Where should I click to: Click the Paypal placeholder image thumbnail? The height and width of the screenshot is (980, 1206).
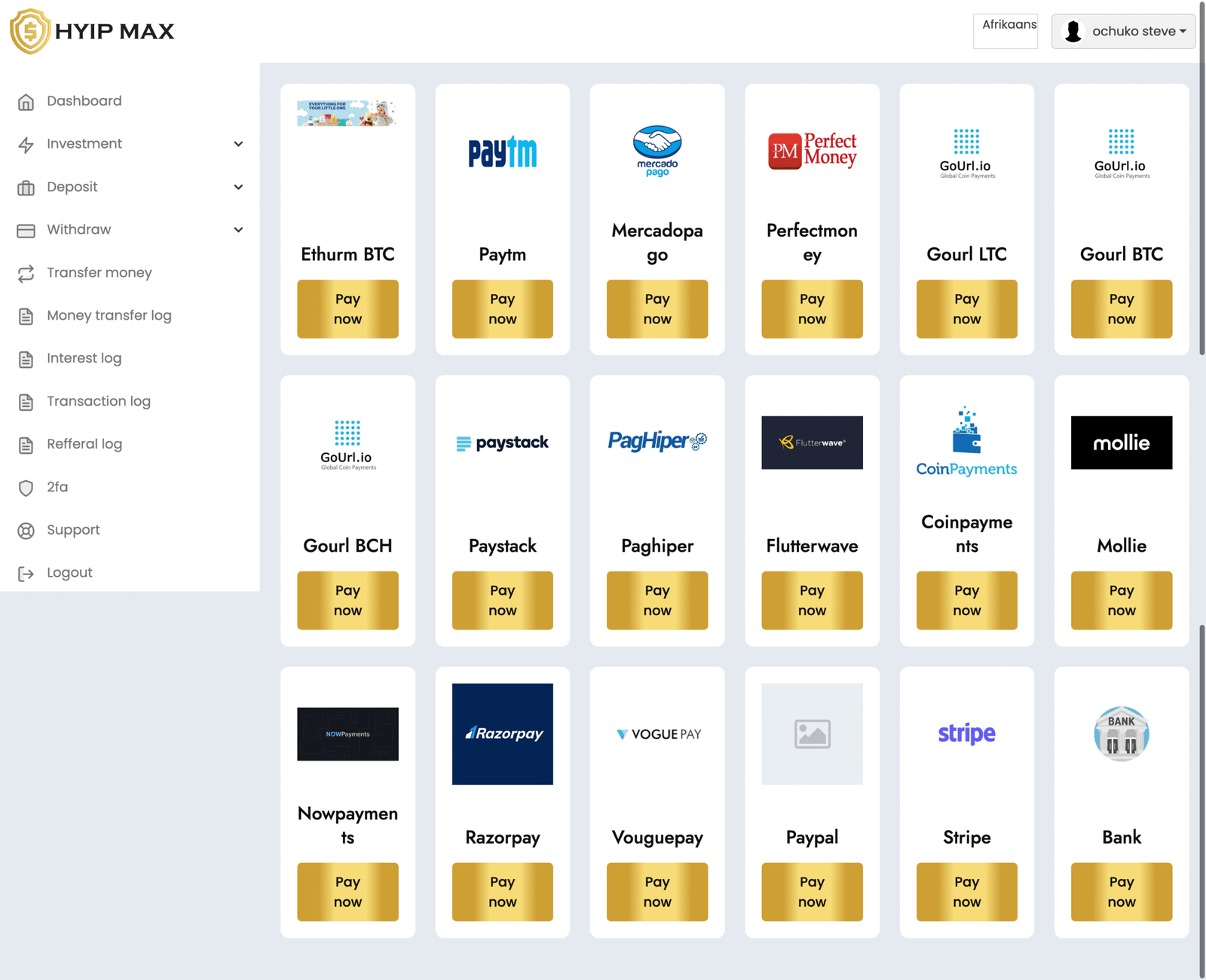click(812, 733)
